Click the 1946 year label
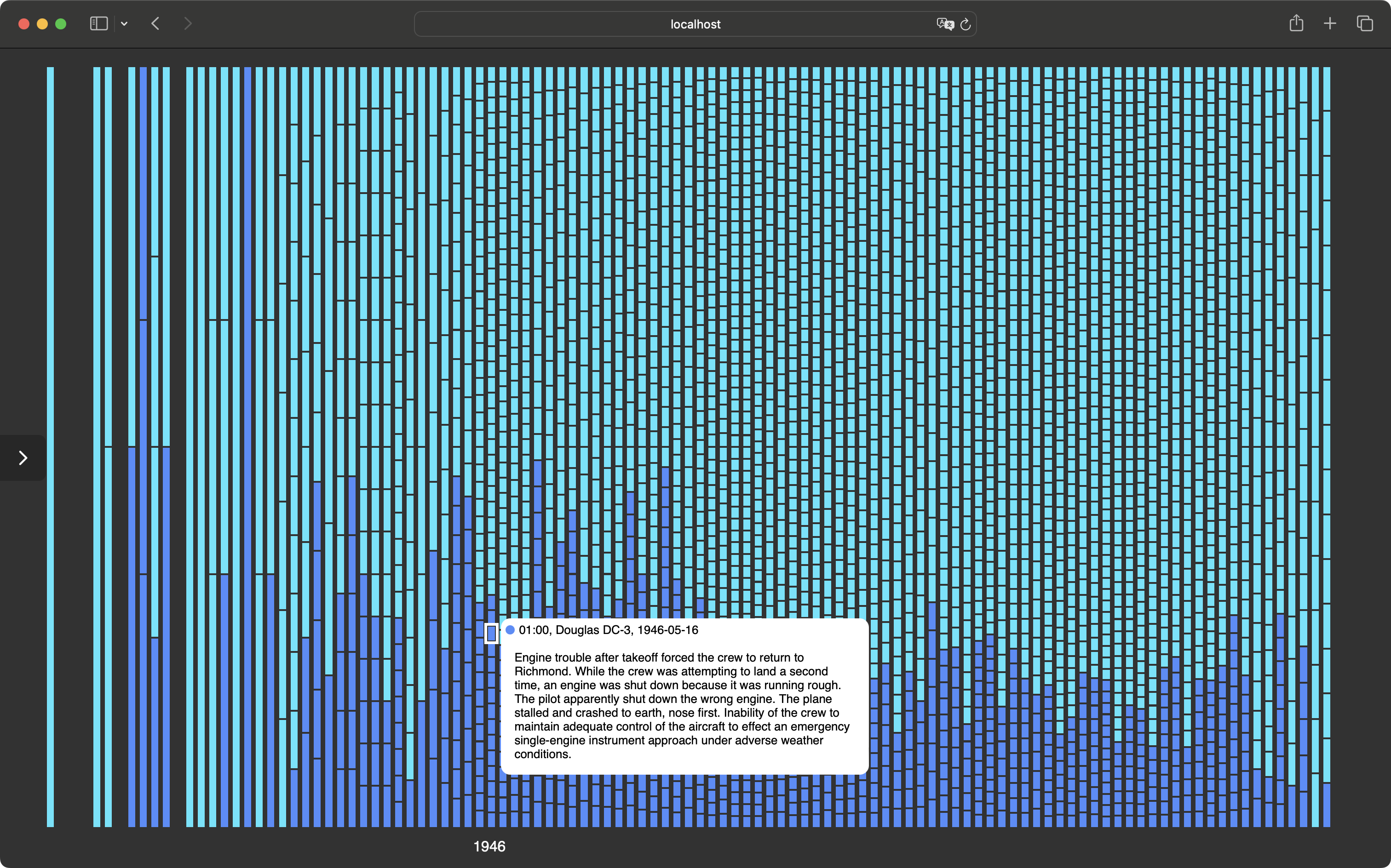 (x=489, y=846)
